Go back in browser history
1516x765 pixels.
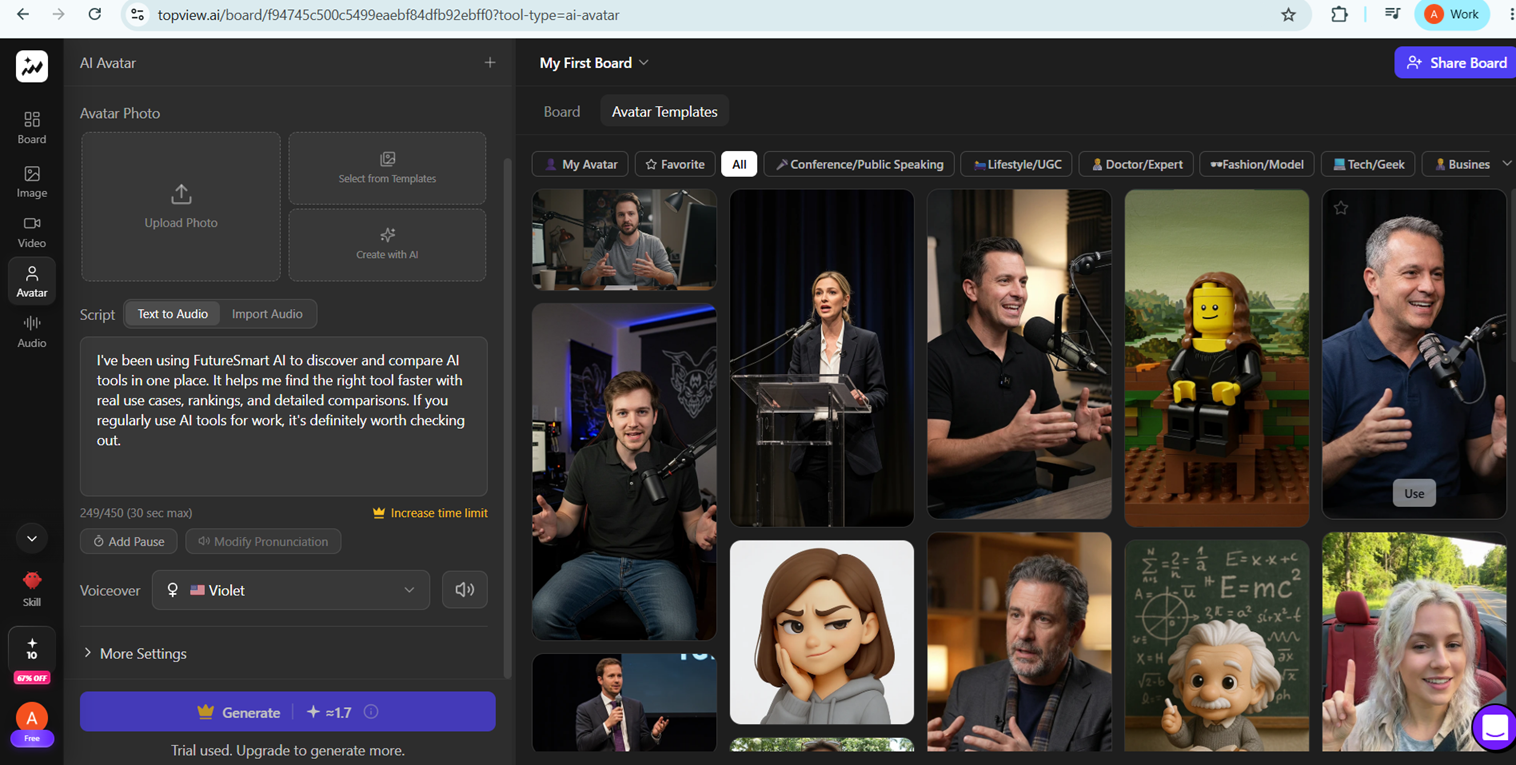coord(23,14)
